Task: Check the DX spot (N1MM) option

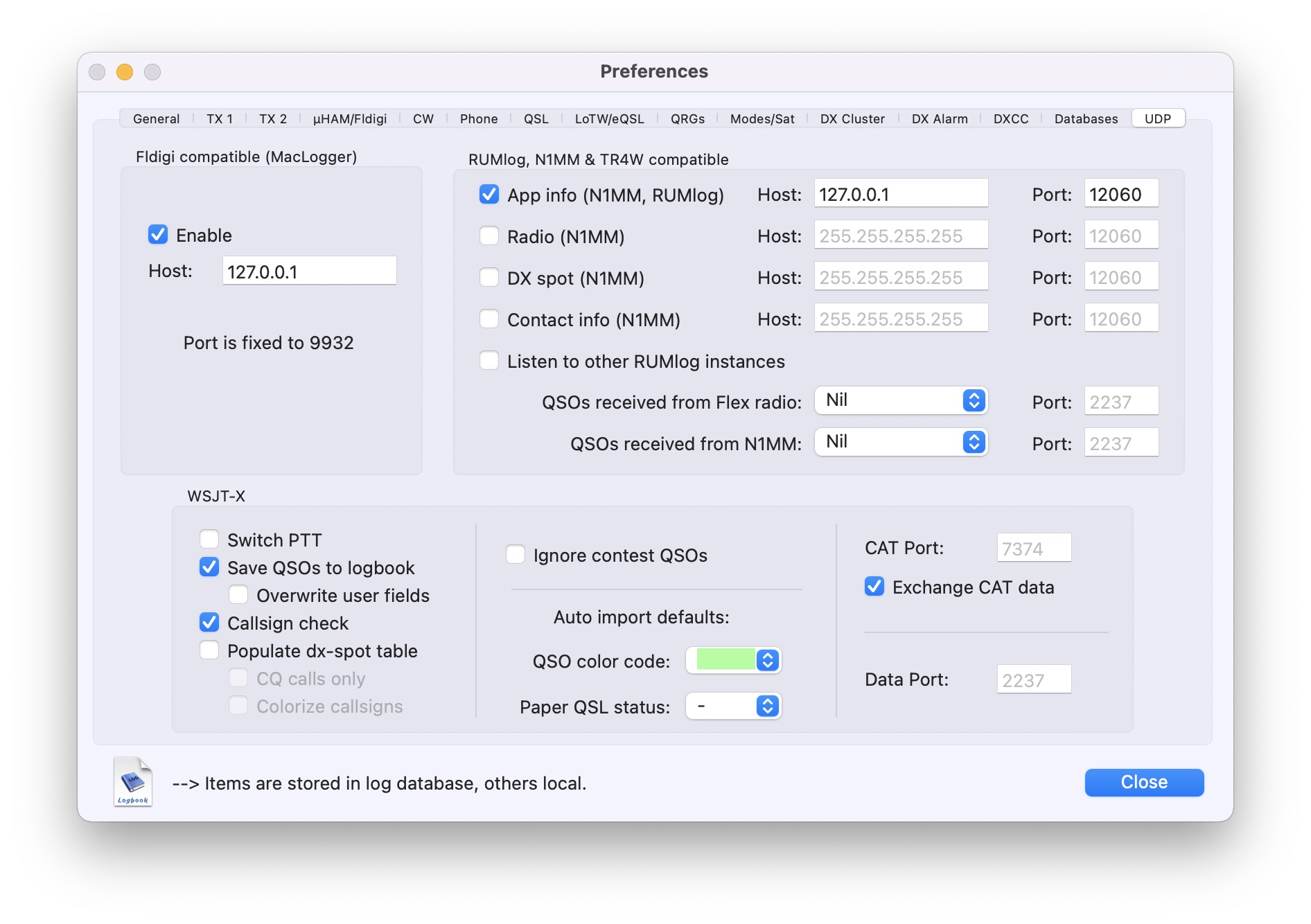Action: pyautogui.click(x=489, y=278)
